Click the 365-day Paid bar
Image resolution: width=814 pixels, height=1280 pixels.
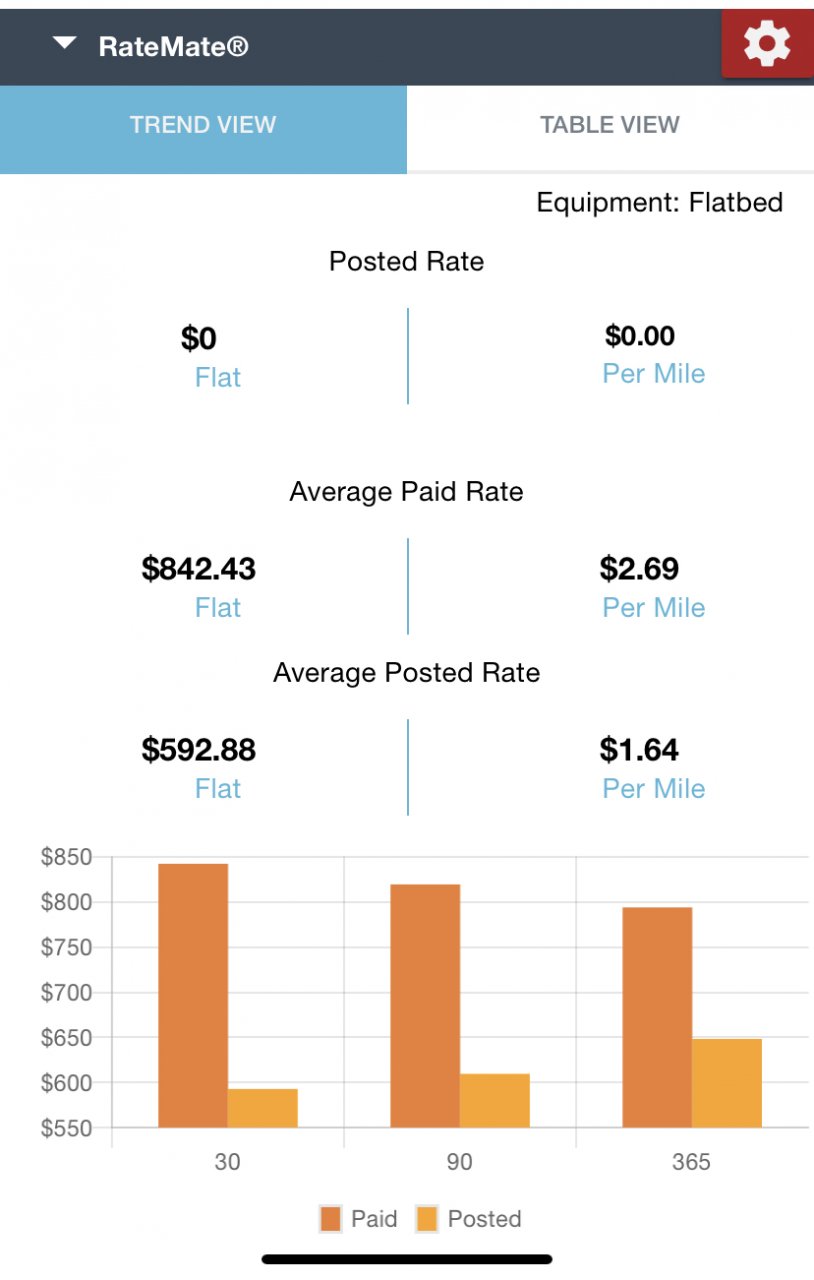tap(657, 1017)
